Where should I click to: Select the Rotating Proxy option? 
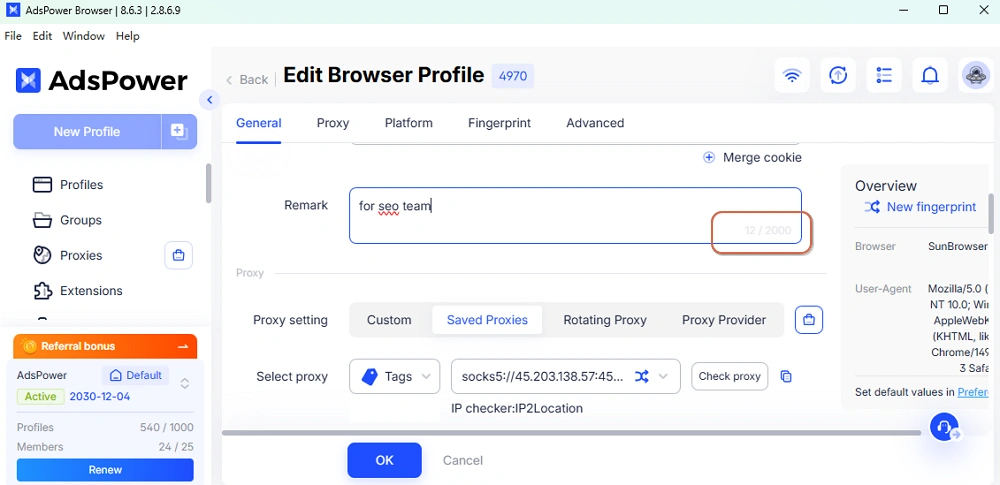[x=605, y=320]
